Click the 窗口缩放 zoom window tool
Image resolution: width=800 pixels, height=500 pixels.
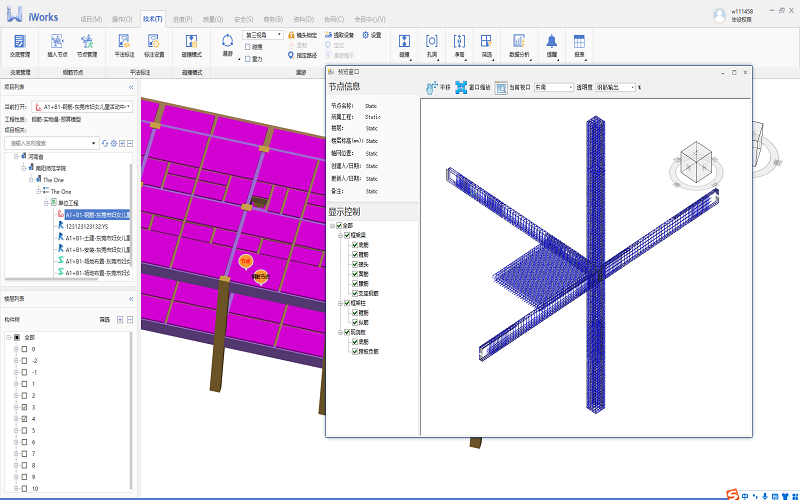(461, 88)
